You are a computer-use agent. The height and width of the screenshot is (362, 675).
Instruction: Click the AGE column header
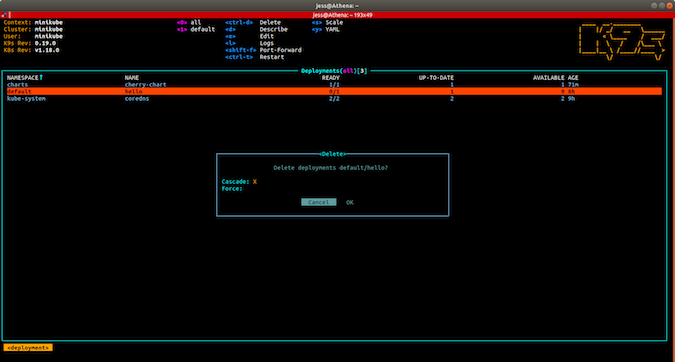(573, 78)
